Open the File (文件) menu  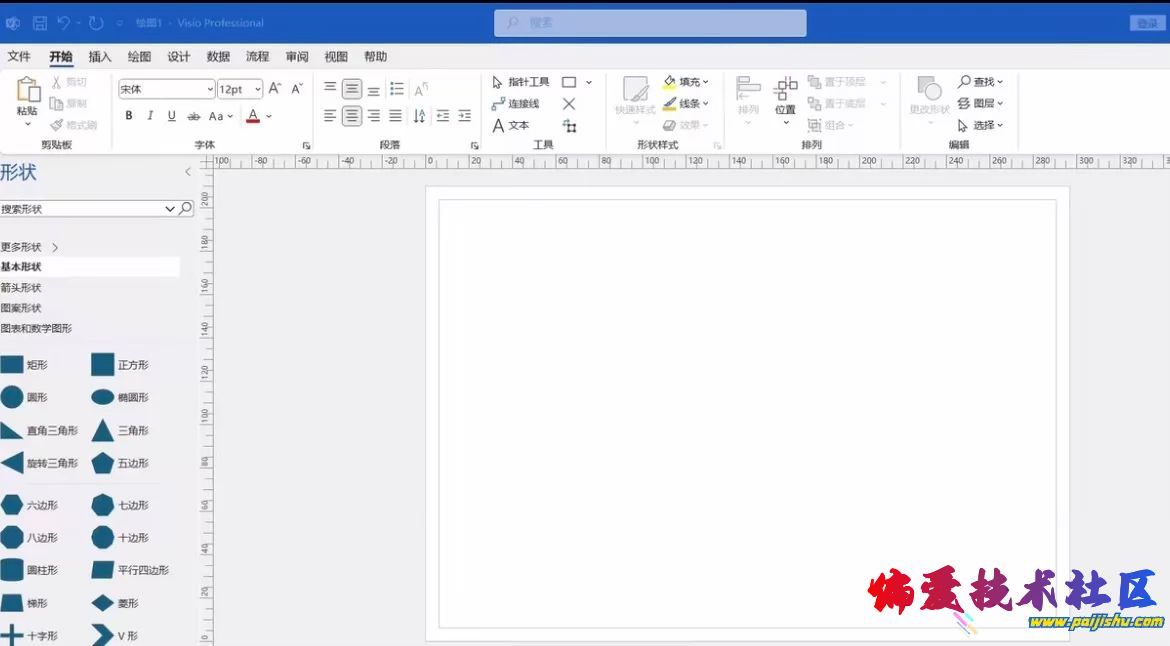(x=19, y=57)
